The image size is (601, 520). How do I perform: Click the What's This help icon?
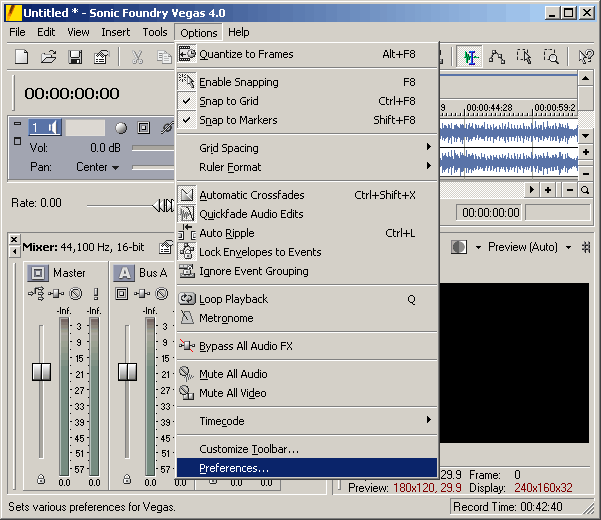[x=586, y=57]
